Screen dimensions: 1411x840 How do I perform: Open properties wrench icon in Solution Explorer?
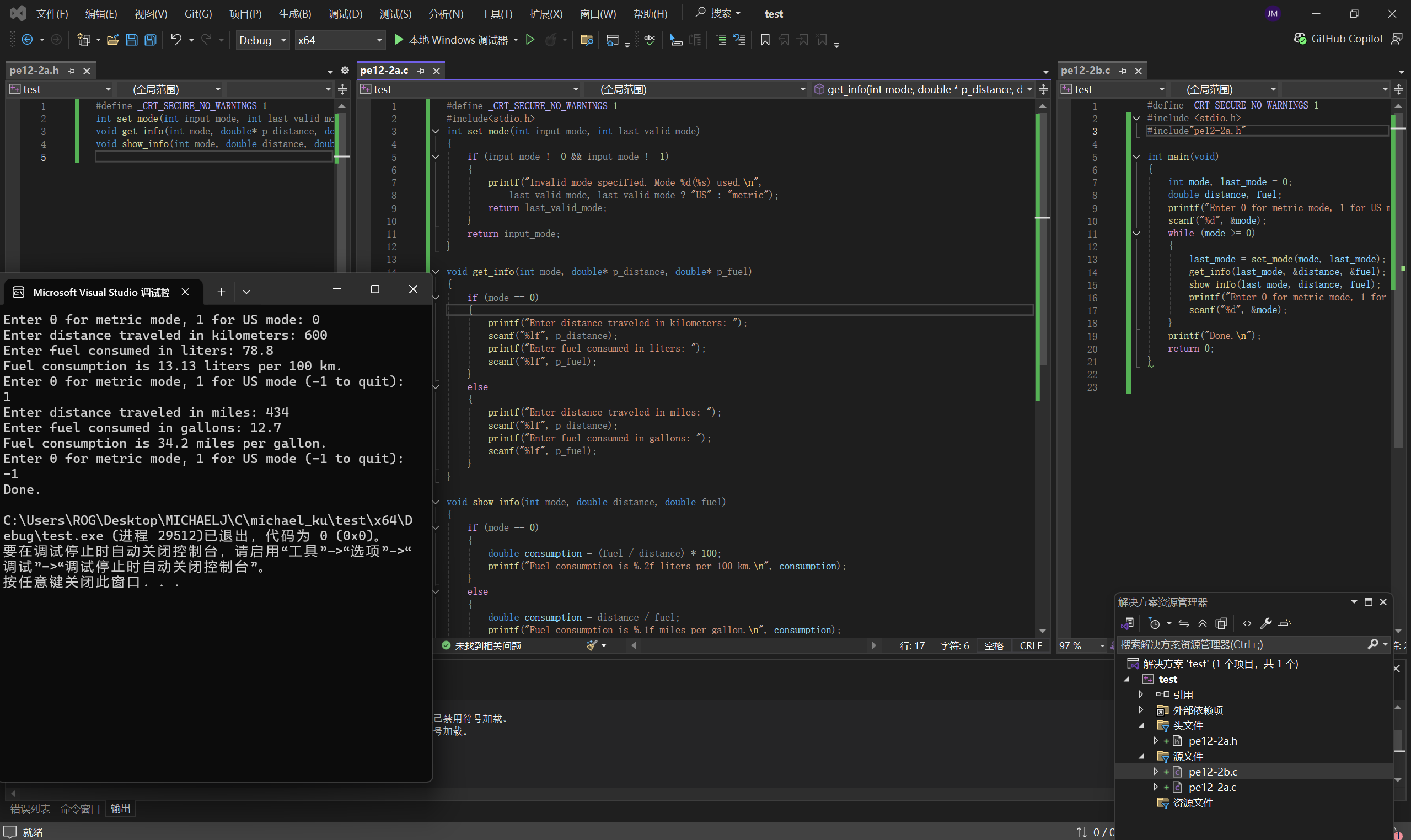point(1265,623)
